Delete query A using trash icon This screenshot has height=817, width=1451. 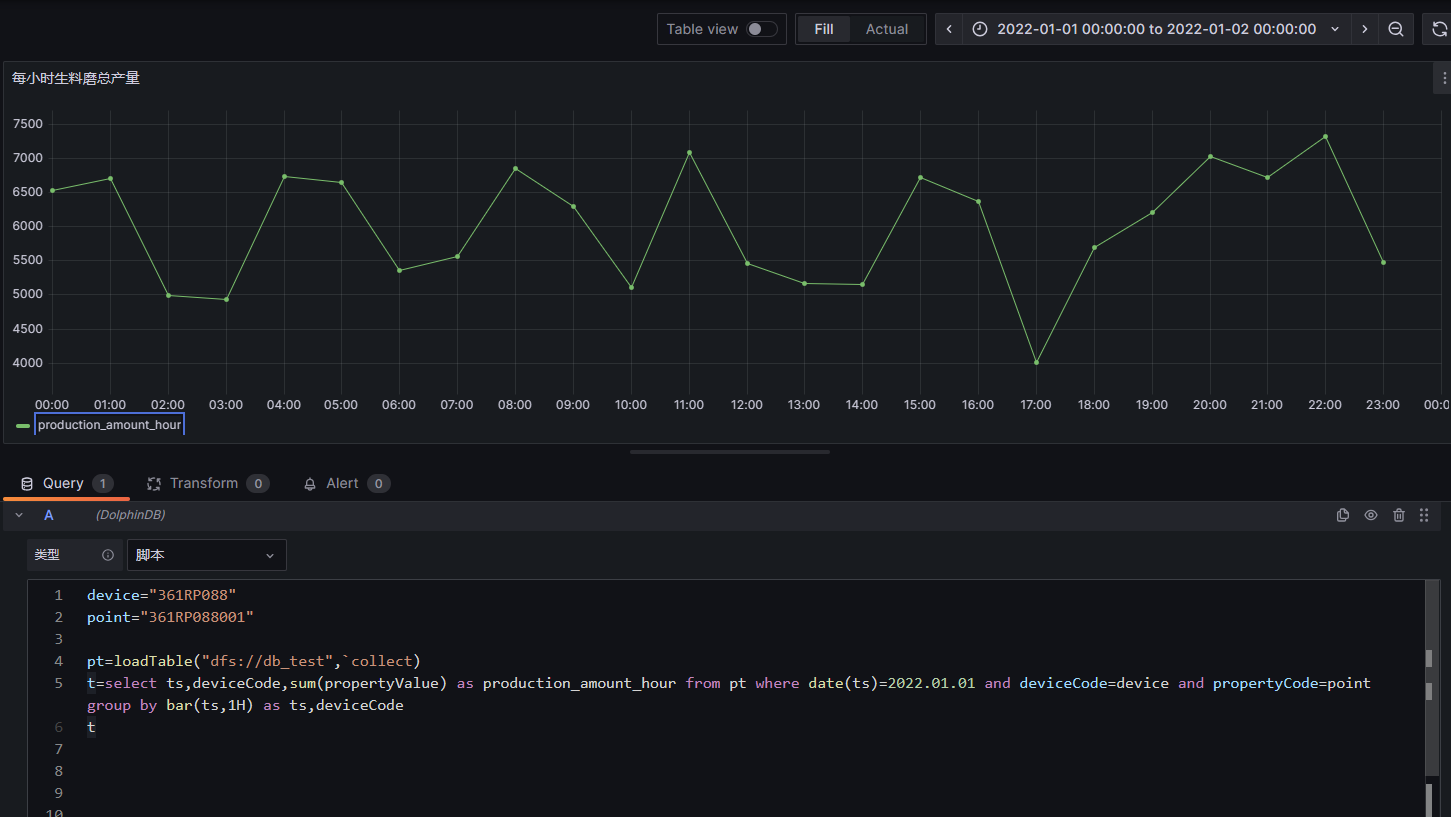pos(1398,515)
